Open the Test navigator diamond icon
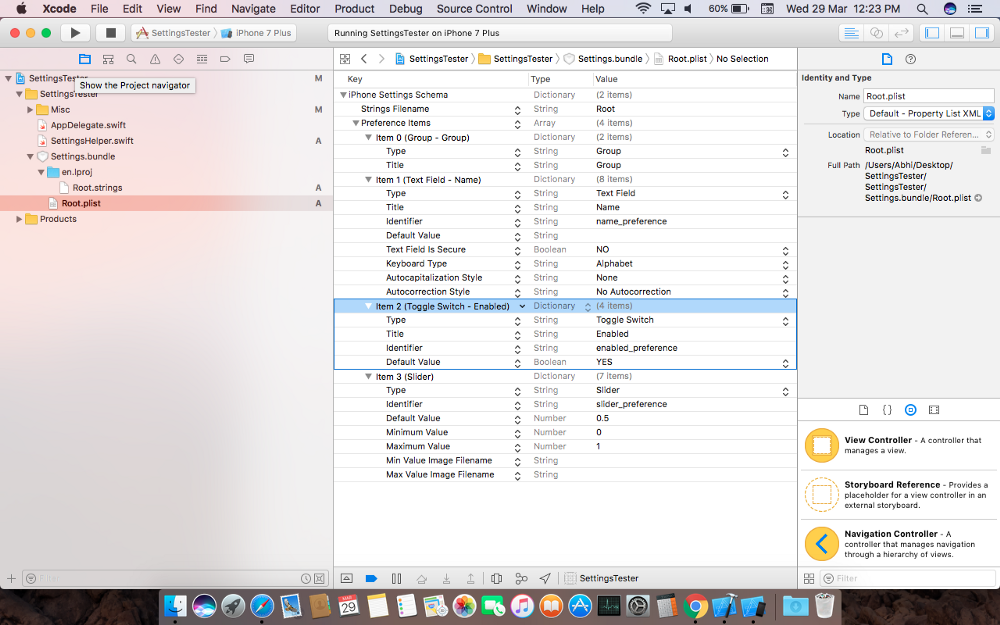This screenshot has height=625, width=1000. 179,59
